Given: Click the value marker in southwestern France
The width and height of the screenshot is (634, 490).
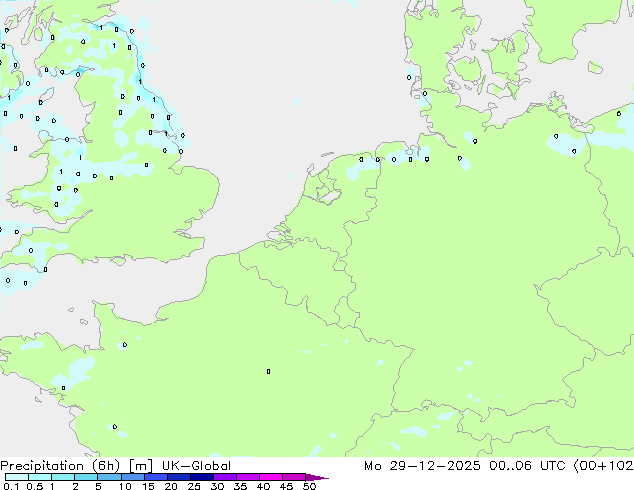Looking at the screenshot, I should point(115,427).
